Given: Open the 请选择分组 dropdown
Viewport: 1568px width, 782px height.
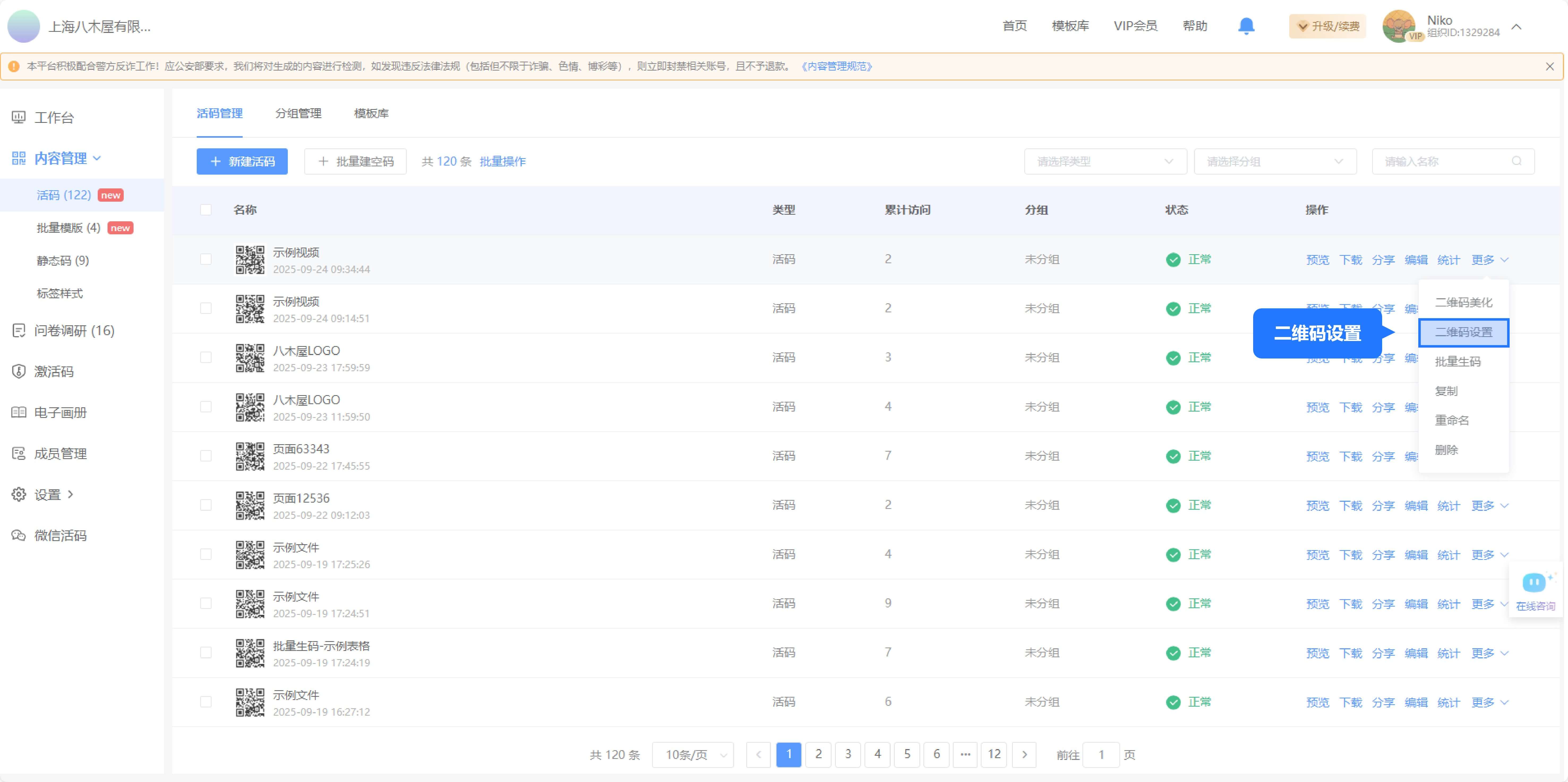Looking at the screenshot, I should coord(1275,161).
